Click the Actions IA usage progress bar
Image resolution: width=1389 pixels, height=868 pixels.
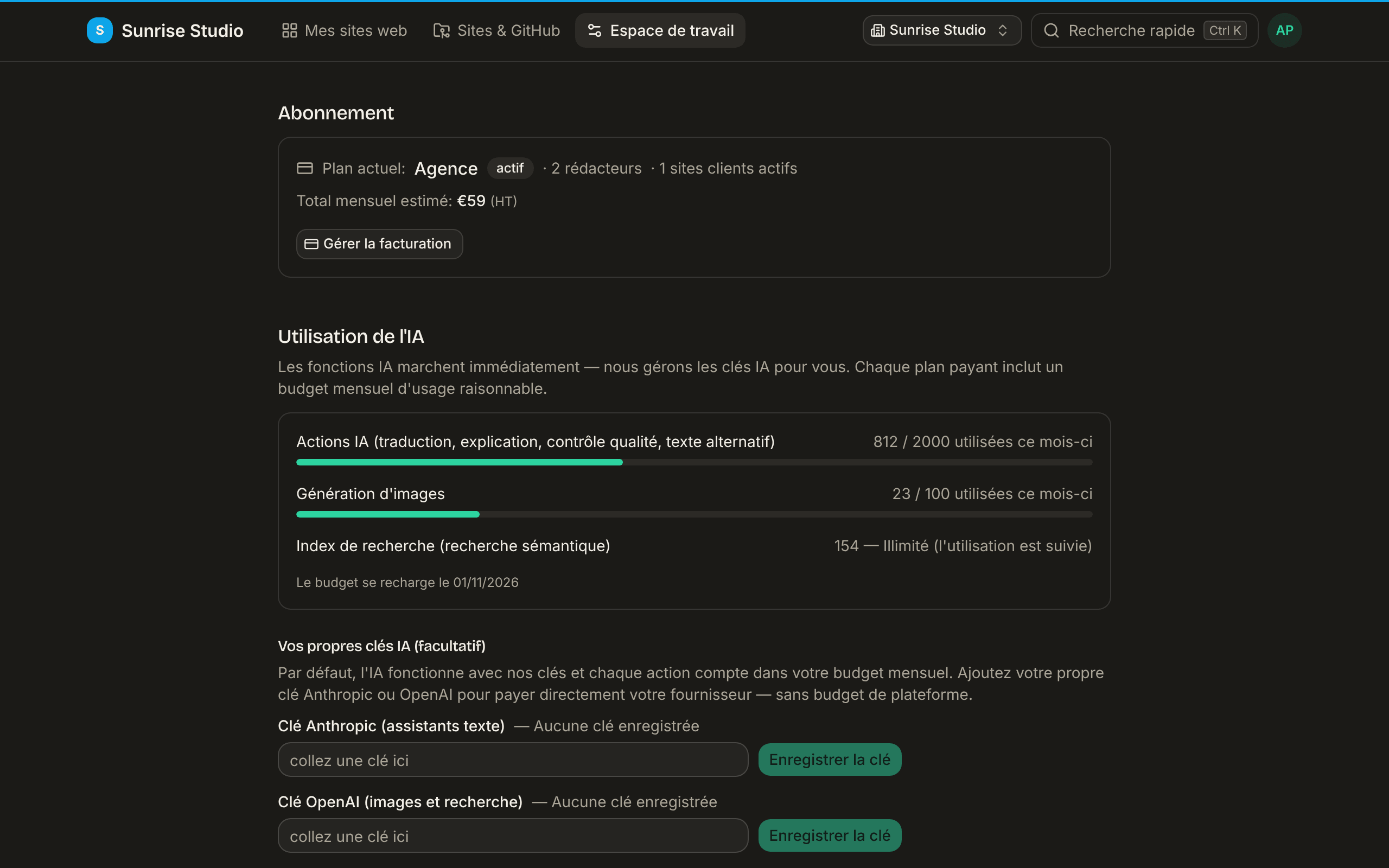(x=694, y=462)
